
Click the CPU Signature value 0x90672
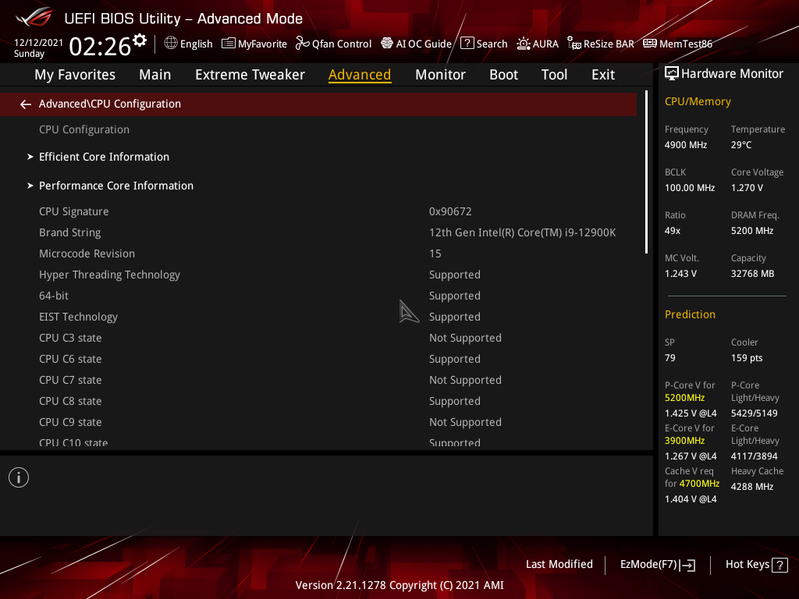click(450, 211)
